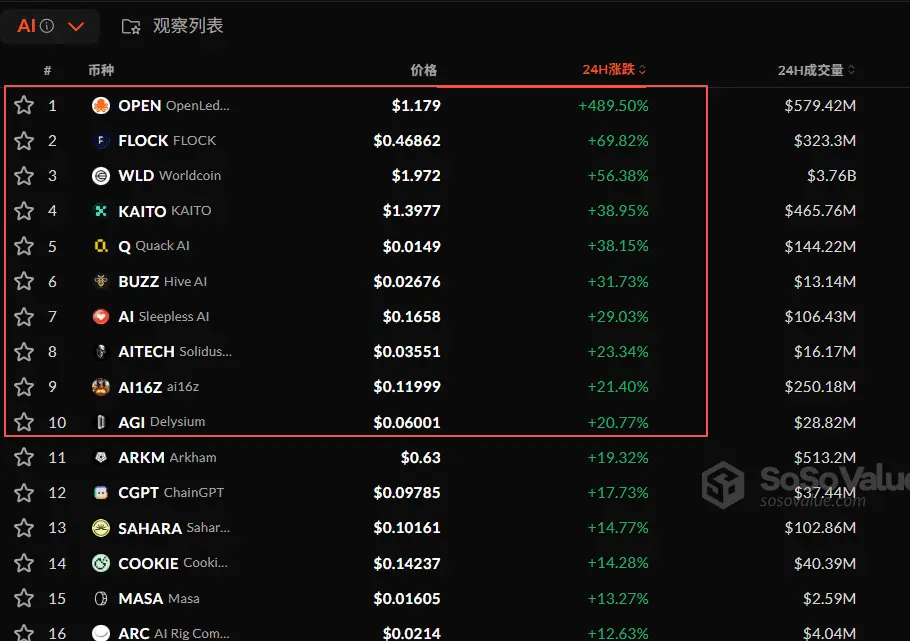
Task: Favorite the Q Quack AI row star
Action: coord(24,246)
